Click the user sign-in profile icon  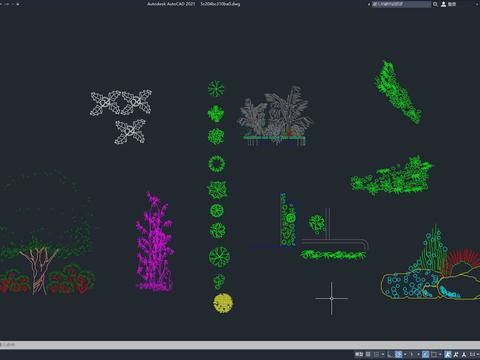(444, 4)
